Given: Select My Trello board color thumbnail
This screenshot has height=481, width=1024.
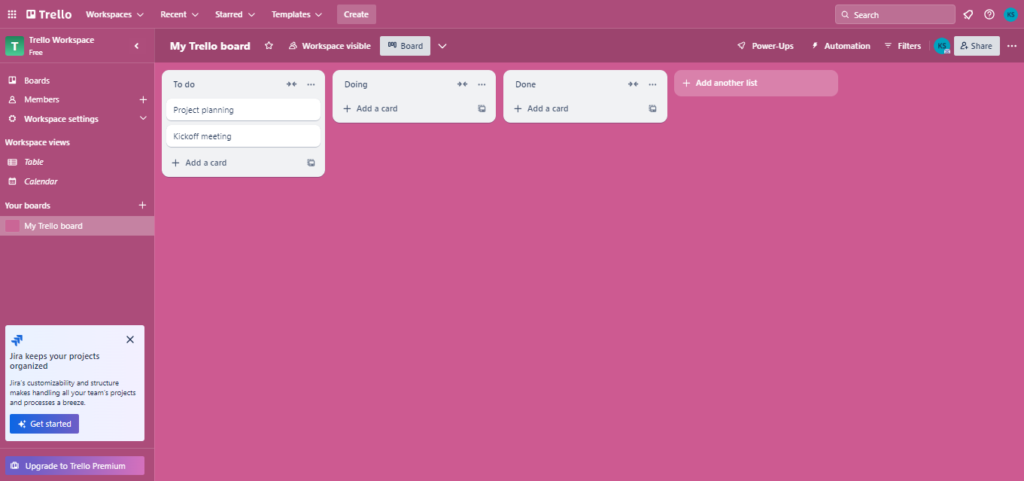Looking at the screenshot, I should 12,226.
